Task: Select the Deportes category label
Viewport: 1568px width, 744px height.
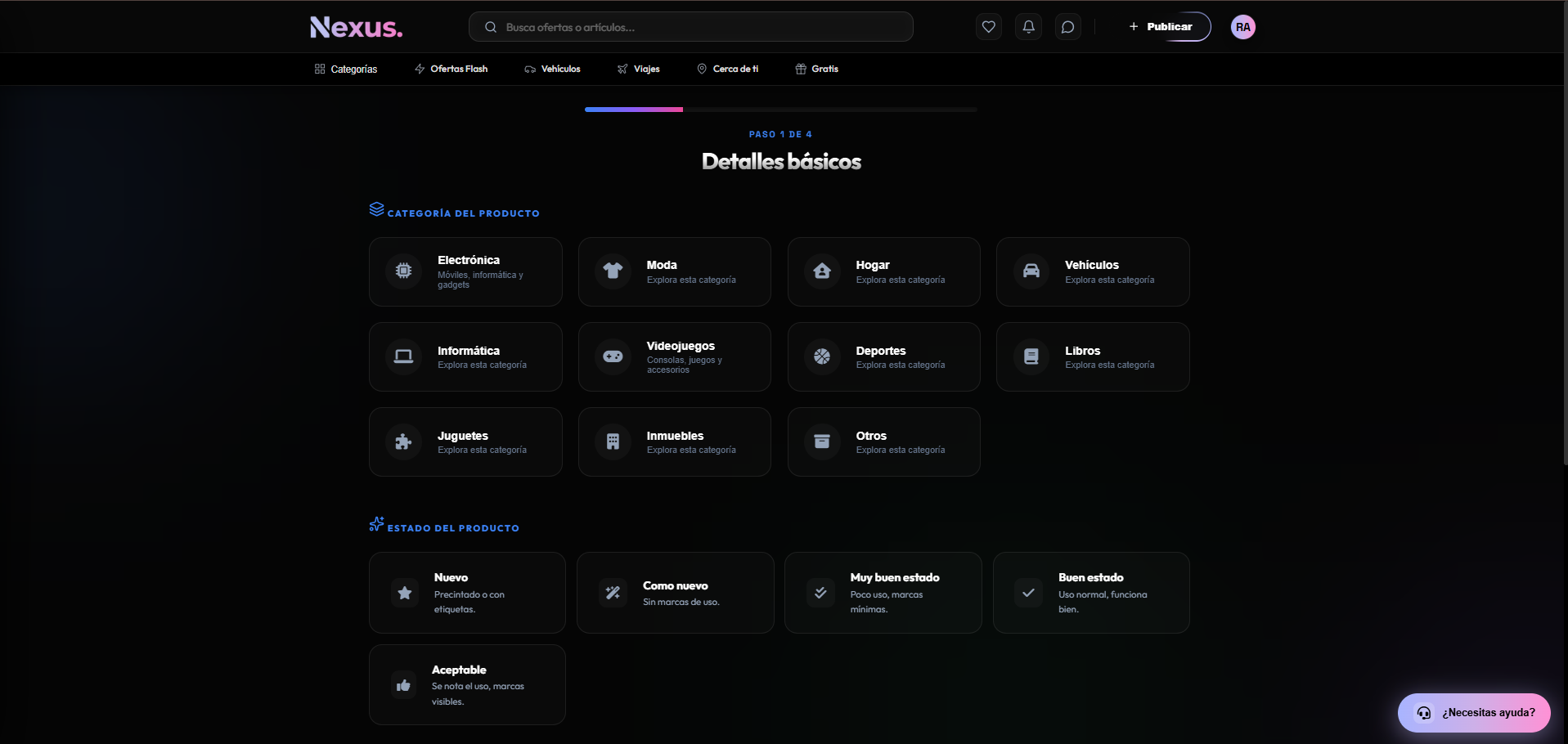Action: 881,351
